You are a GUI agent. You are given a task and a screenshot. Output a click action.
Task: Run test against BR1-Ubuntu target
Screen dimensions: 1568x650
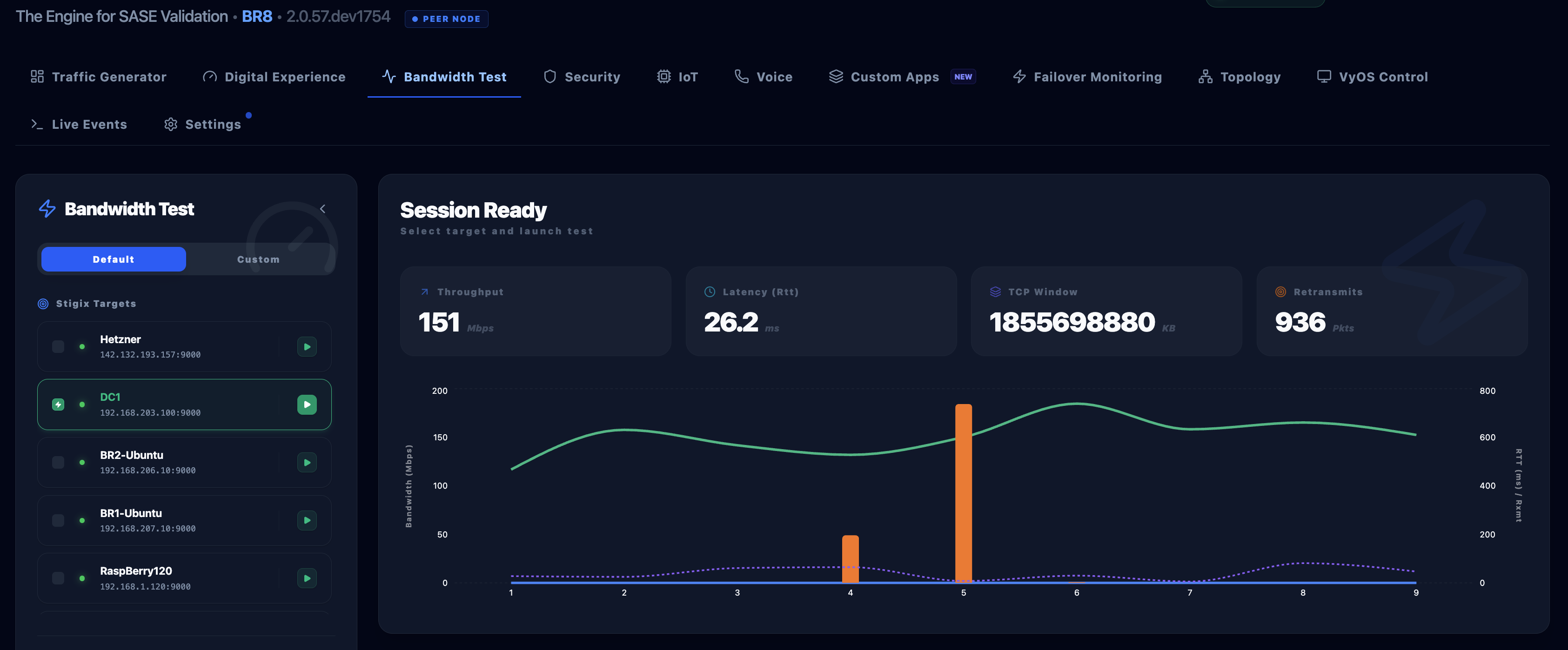(307, 520)
